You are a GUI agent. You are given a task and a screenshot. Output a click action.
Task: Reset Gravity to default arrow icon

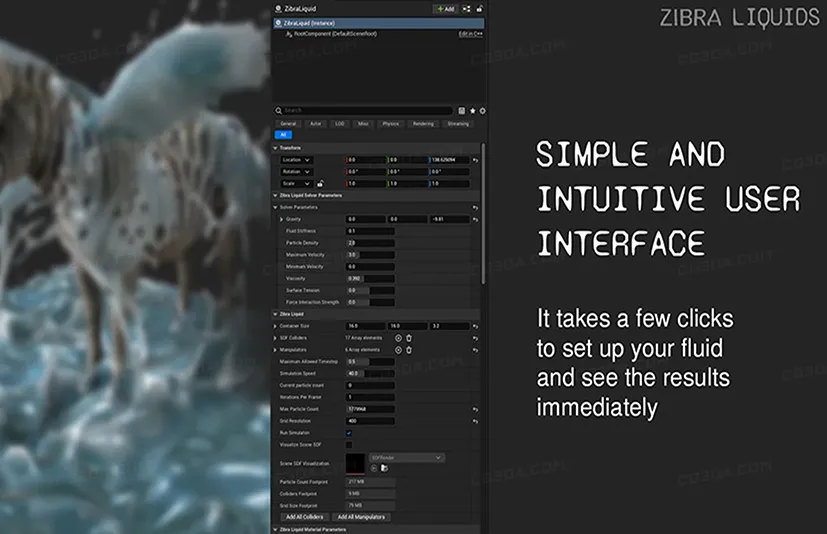coord(475,220)
